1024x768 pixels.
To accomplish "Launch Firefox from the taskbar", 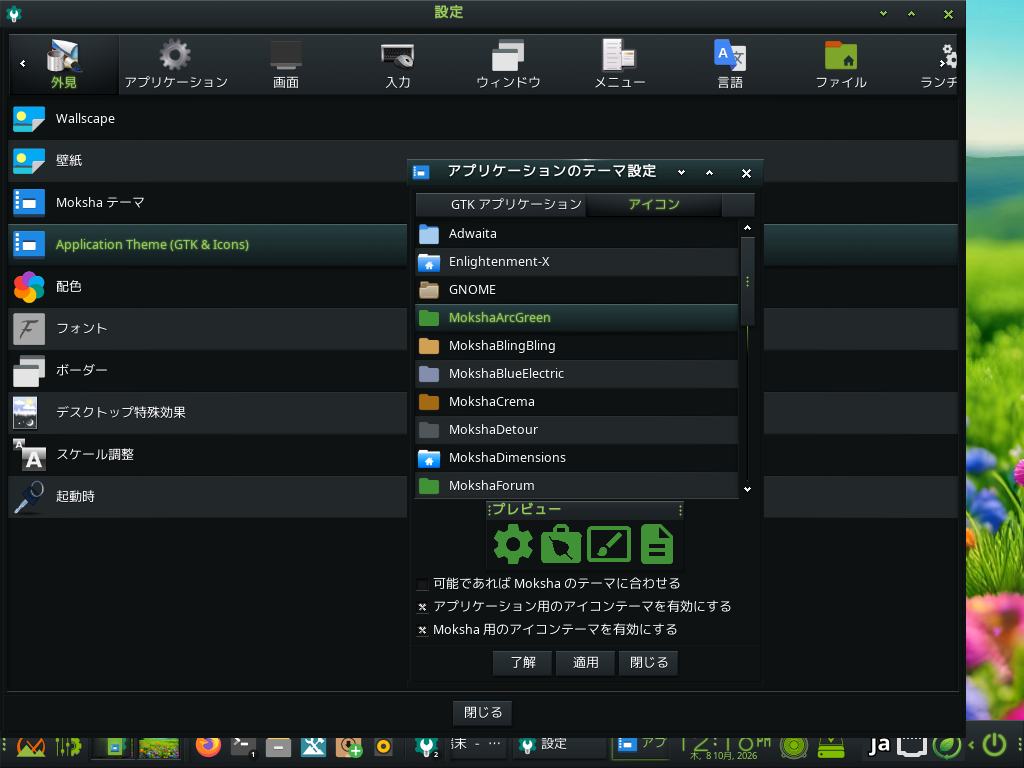I will point(208,746).
